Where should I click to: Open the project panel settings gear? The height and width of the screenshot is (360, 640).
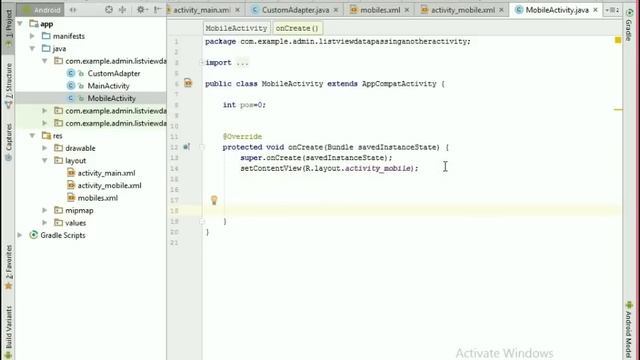tap(141, 9)
